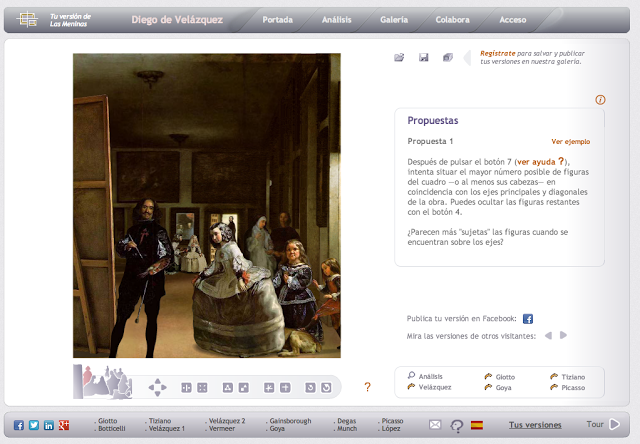Open the Acceso menu tab
This screenshot has width=640, height=444.
pyautogui.click(x=513, y=20)
